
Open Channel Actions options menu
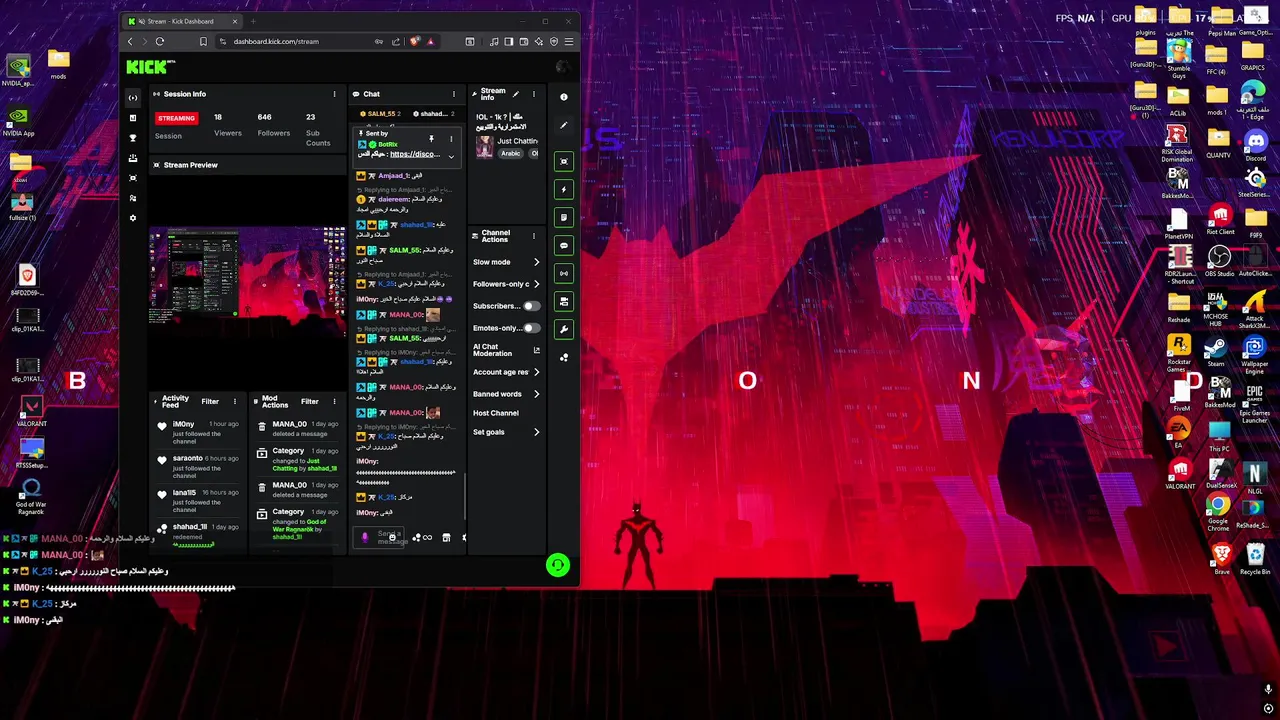pyautogui.click(x=534, y=237)
